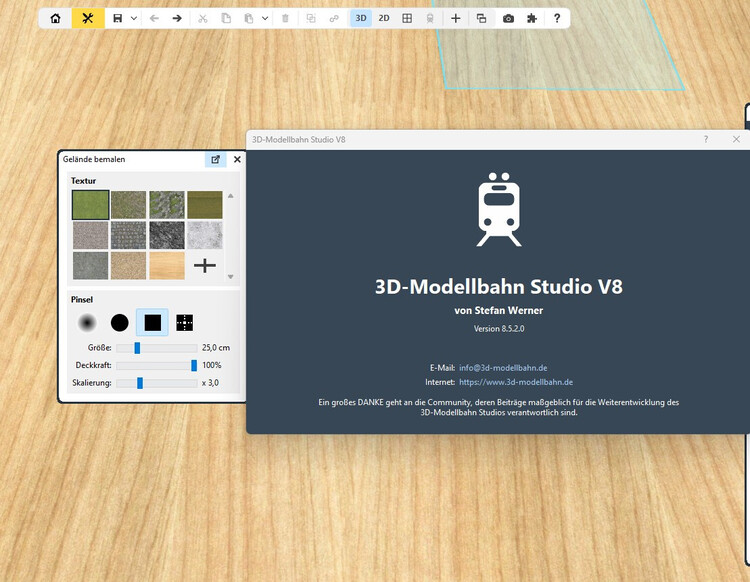Click the group objects icon
This screenshot has height=582, width=750.
311,19
